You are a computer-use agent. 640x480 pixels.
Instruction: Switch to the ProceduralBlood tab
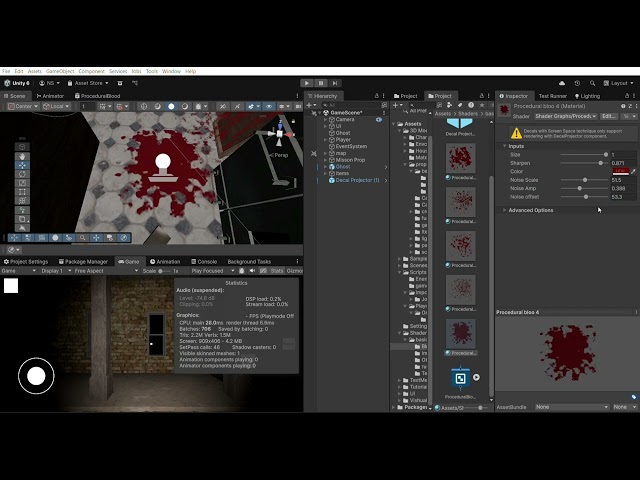tap(98, 96)
